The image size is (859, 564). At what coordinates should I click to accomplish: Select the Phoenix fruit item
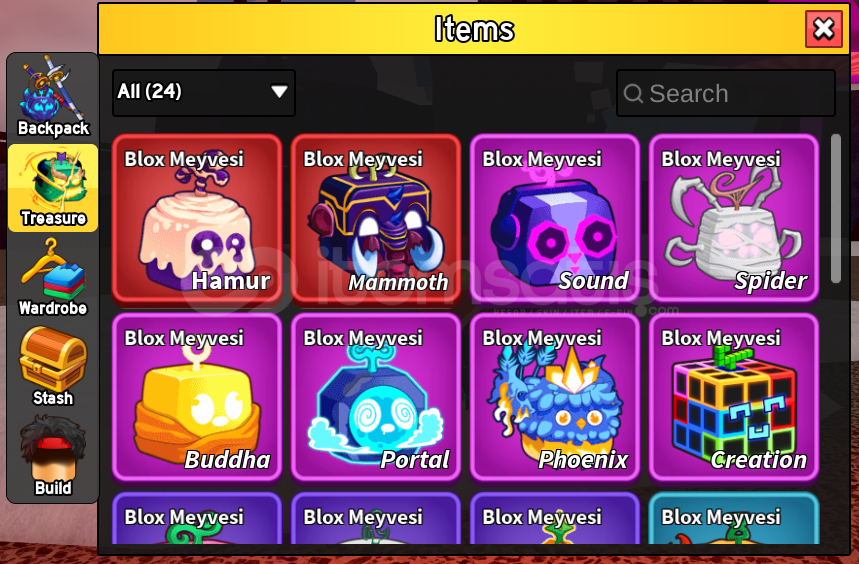pyautogui.click(x=555, y=398)
